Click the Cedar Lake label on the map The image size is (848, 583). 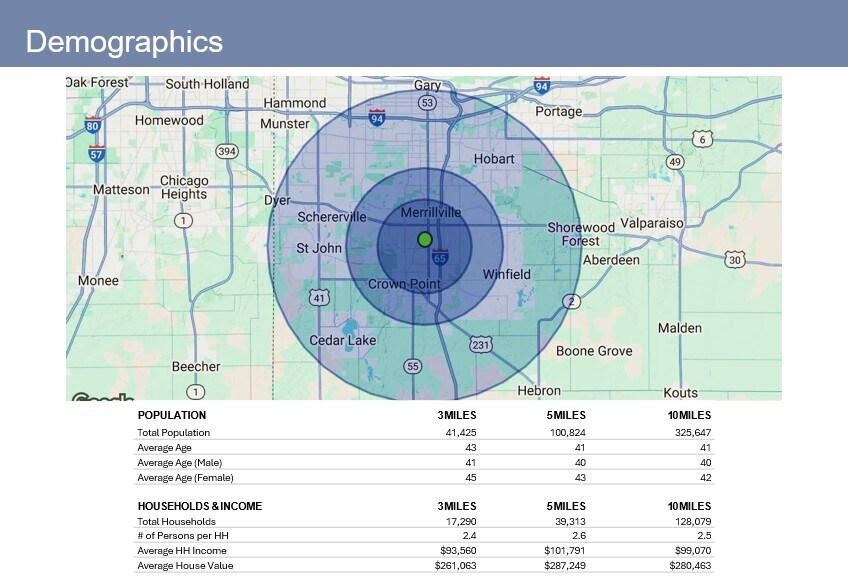coord(343,340)
